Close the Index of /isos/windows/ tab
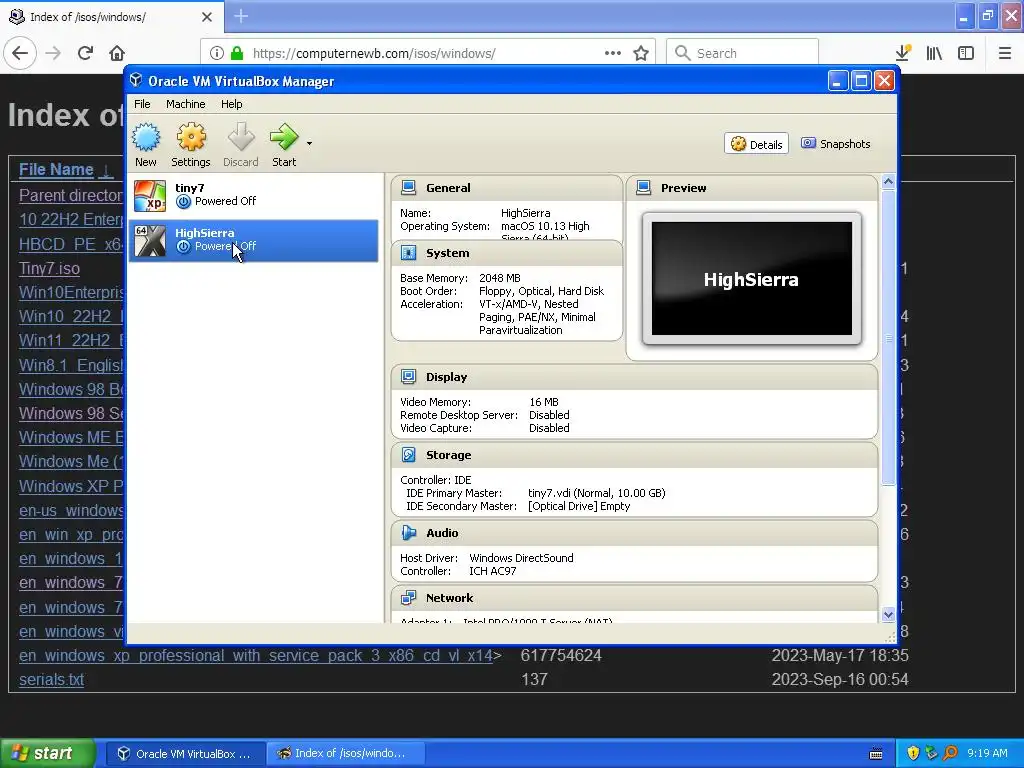The height and width of the screenshot is (768, 1024). (207, 17)
